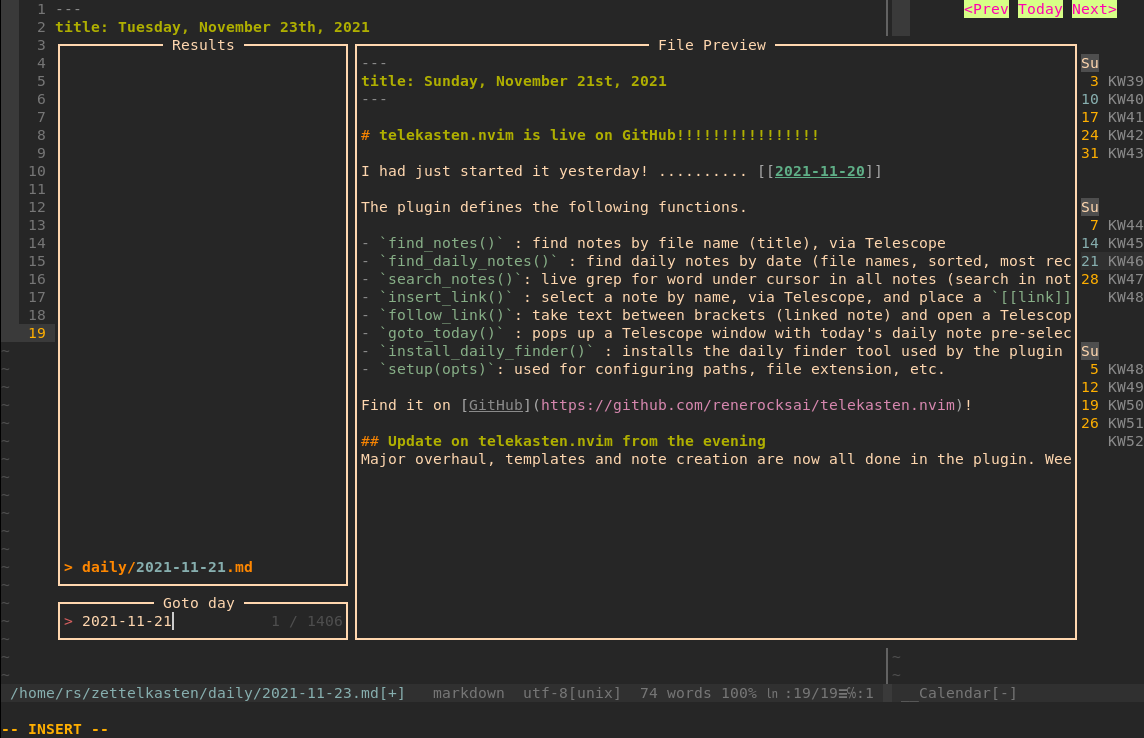Collapse the Calendar using its [-] control

(x=1004, y=692)
